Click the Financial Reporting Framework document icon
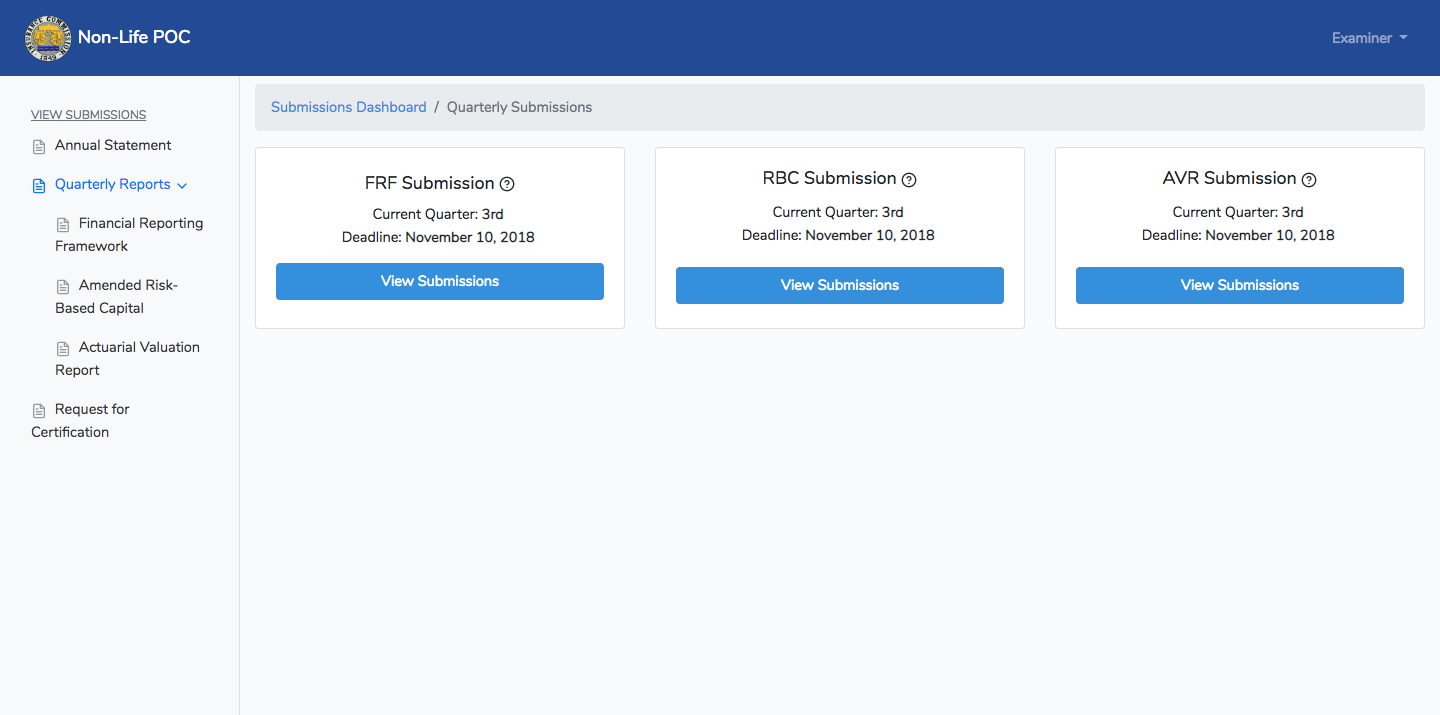Image resolution: width=1440 pixels, height=715 pixels. point(63,224)
